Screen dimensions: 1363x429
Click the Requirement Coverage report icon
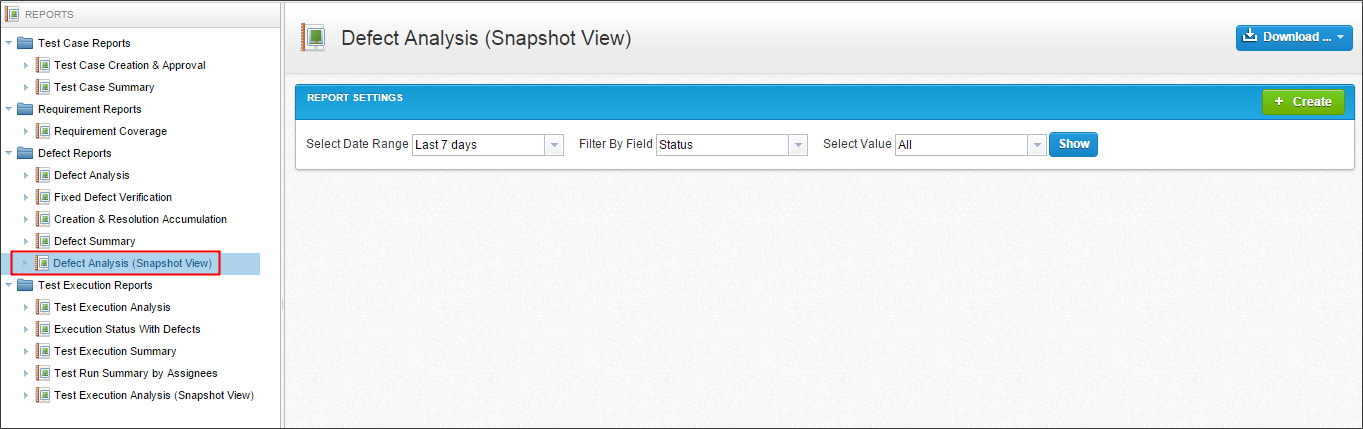click(x=43, y=131)
